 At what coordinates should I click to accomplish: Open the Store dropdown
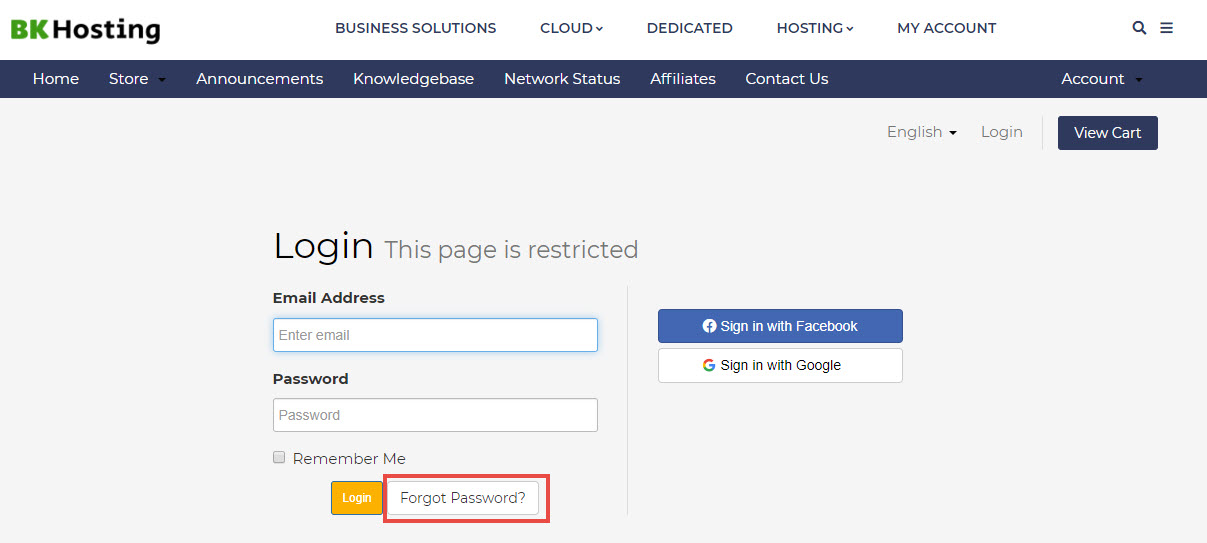(137, 79)
